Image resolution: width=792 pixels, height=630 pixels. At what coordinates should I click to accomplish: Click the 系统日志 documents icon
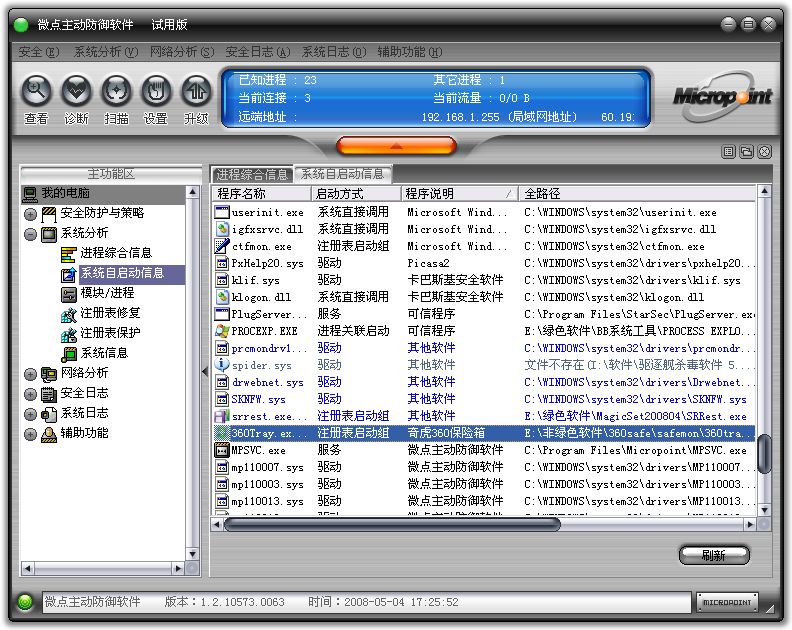[49, 415]
